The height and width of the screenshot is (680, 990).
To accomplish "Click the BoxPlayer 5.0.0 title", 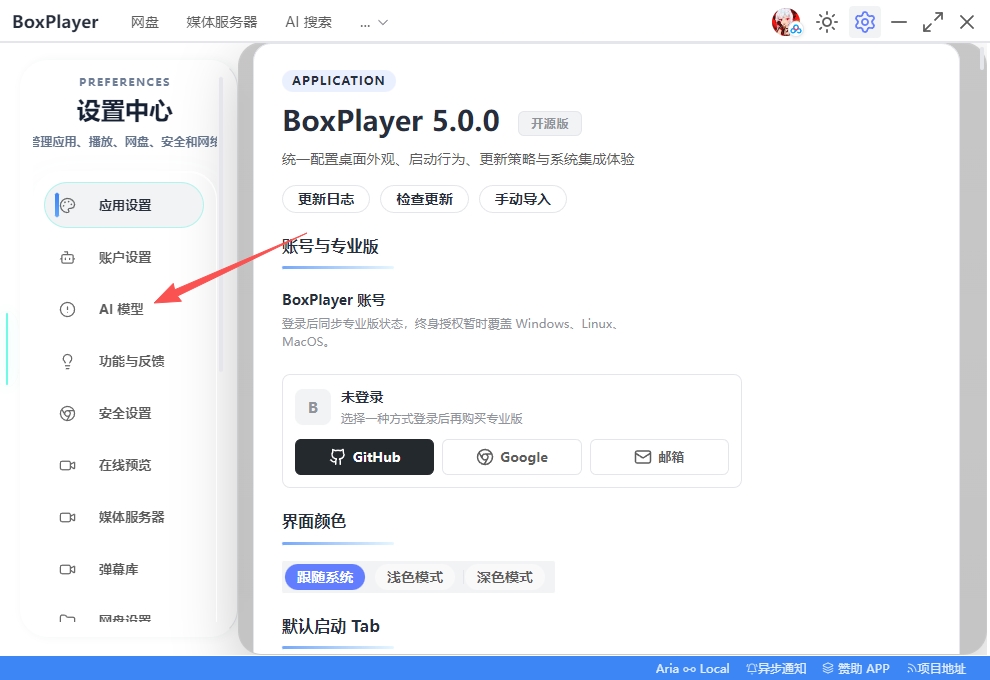I will 391,121.
